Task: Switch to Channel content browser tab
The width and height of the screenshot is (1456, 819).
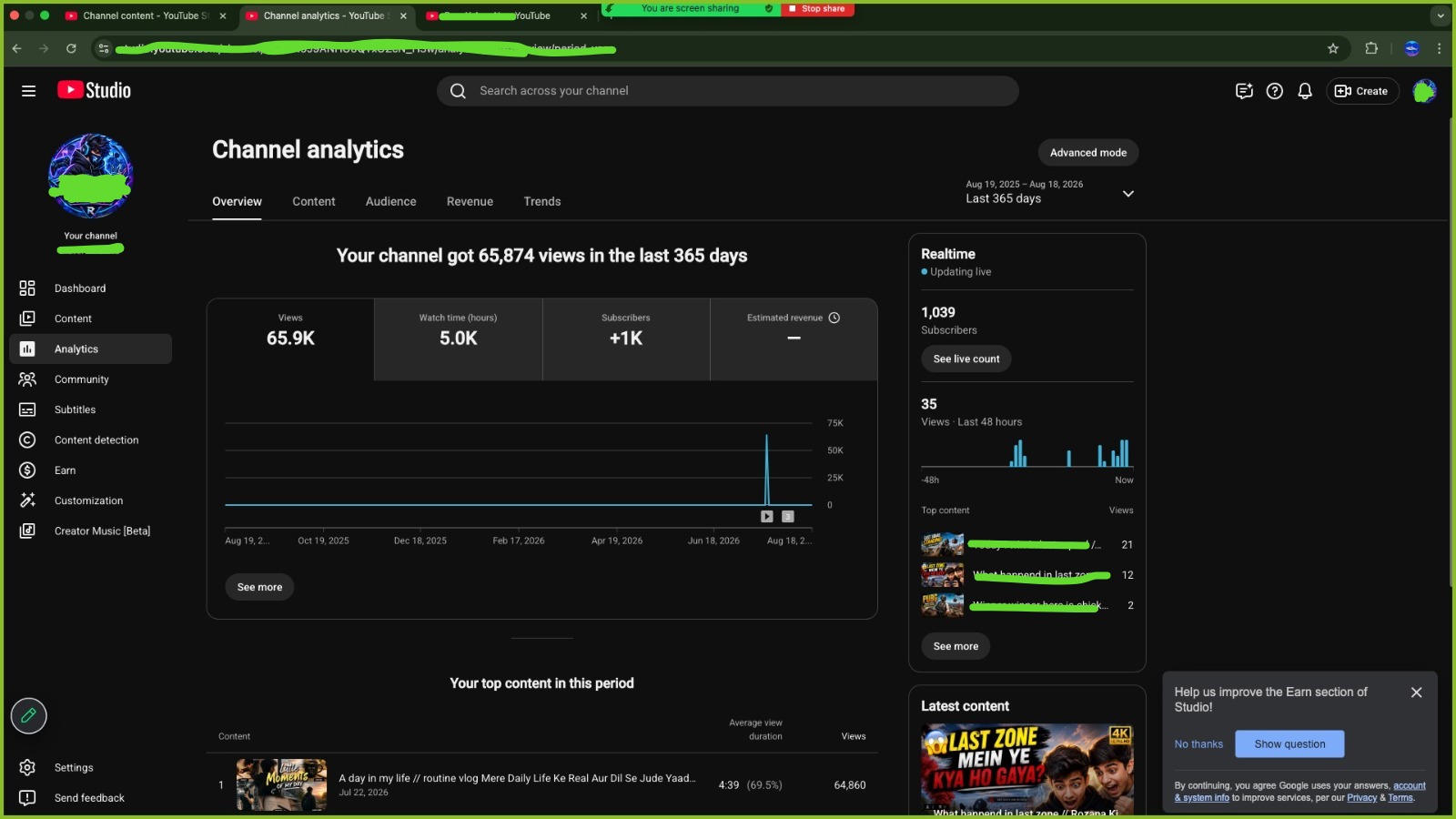Action: (146, 16)
